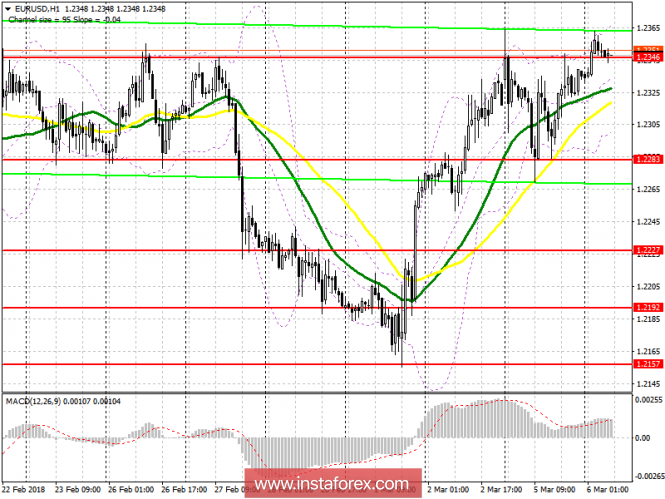The width and height of the screenshot is (665, 499).
Task: Click the 1.2245 price scale value
Action: (x=648, y=222)
